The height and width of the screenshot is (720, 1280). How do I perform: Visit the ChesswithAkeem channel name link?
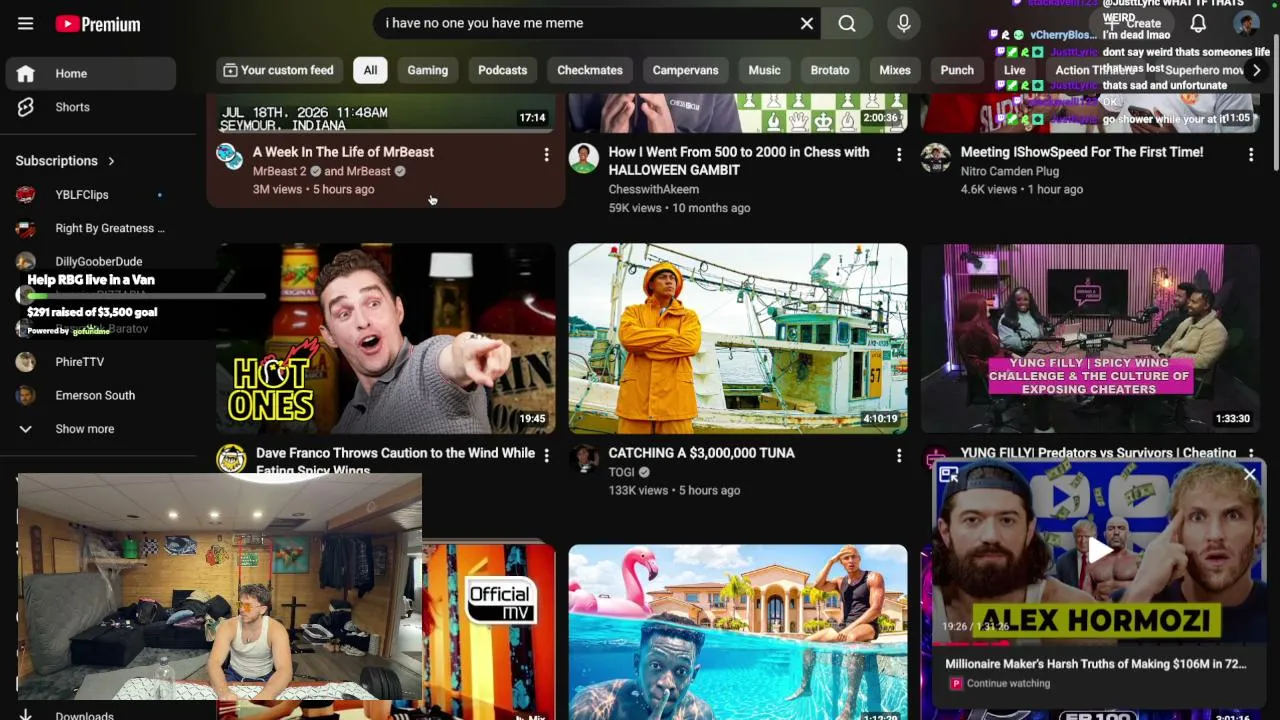(x=654, y=189)
